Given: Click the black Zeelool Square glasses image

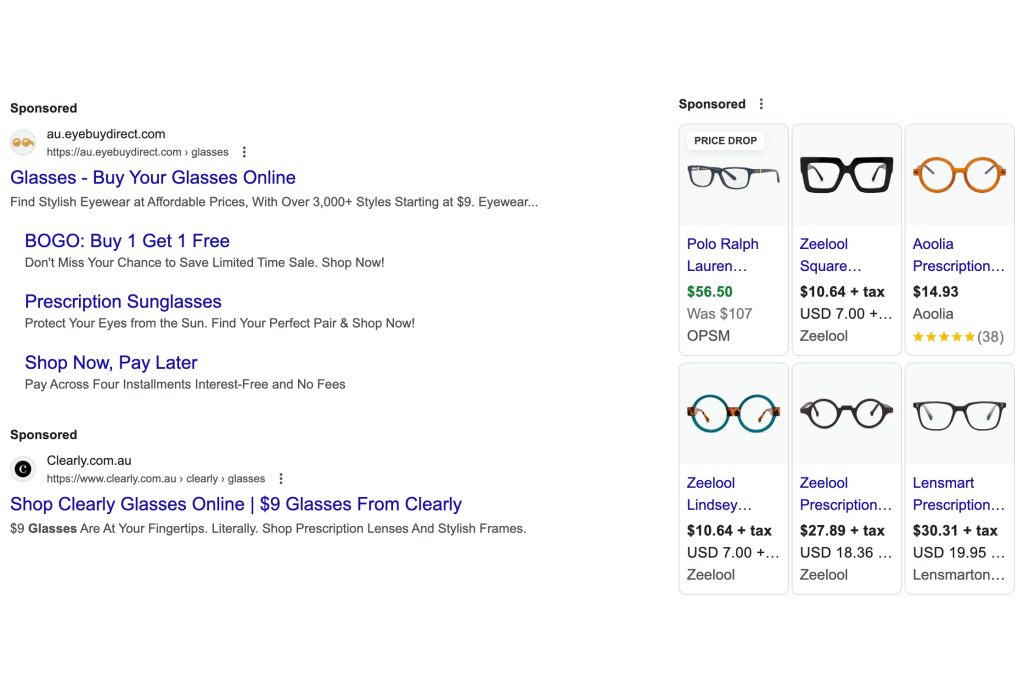Looking at the screenshot, I should 846,175.
